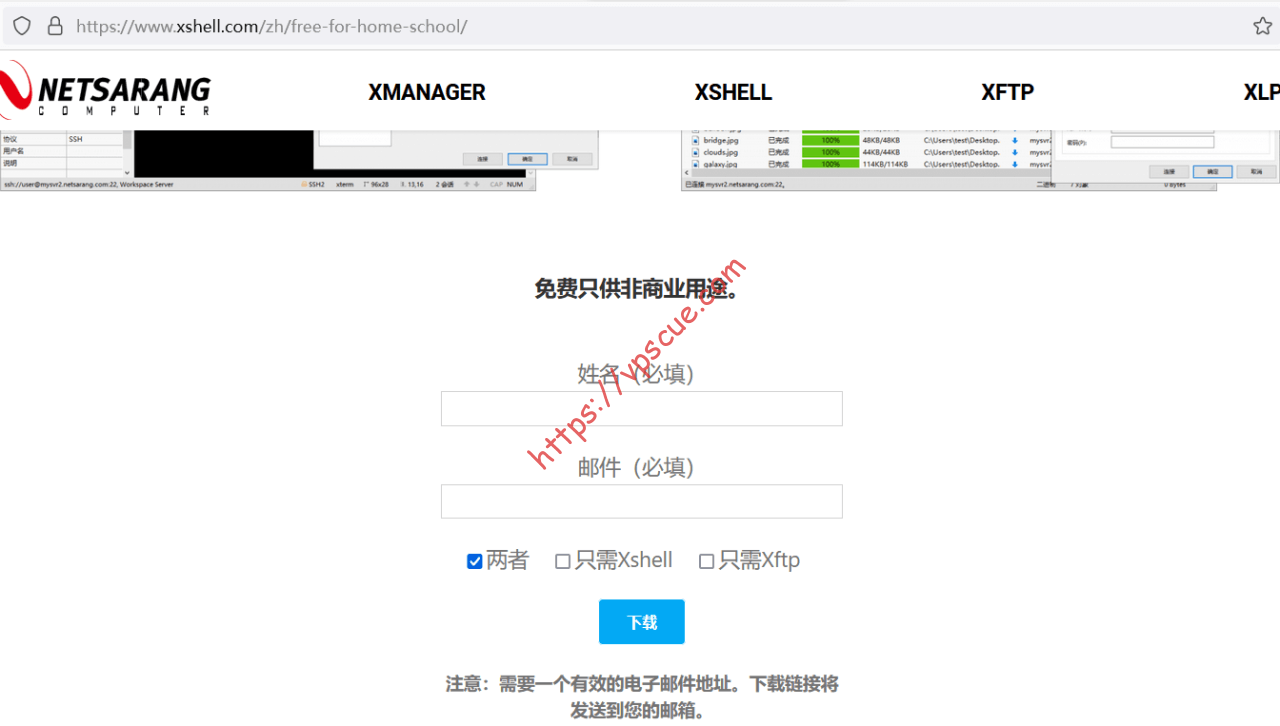The width and height of the screenshot is (1280, 726).
Task: Bookmark this page with star icon
Action: [x=1262, y=26]
